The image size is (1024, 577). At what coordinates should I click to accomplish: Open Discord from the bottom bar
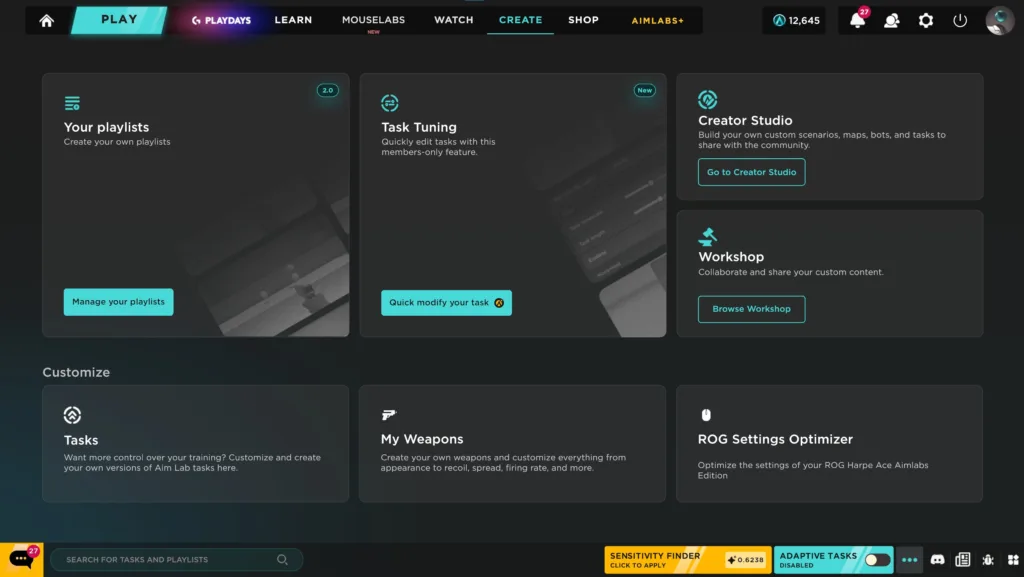(937, 560)
